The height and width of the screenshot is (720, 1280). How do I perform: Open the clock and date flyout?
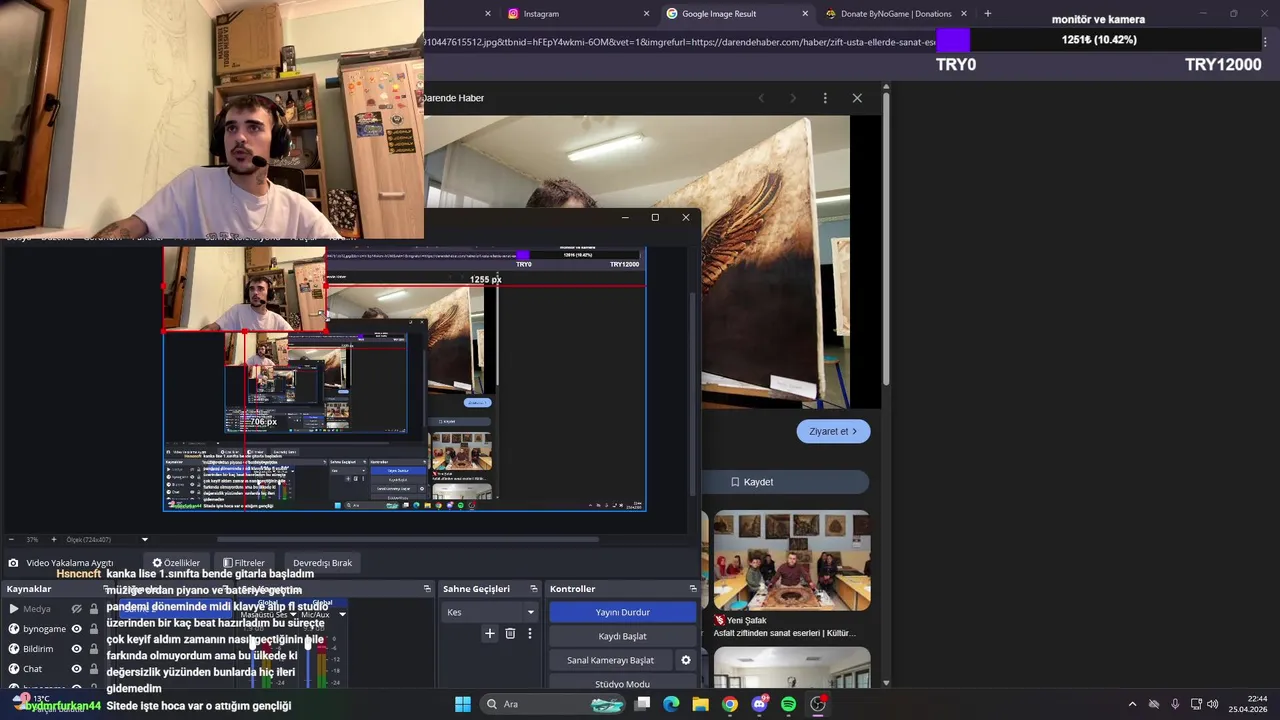coord(1249,704)
